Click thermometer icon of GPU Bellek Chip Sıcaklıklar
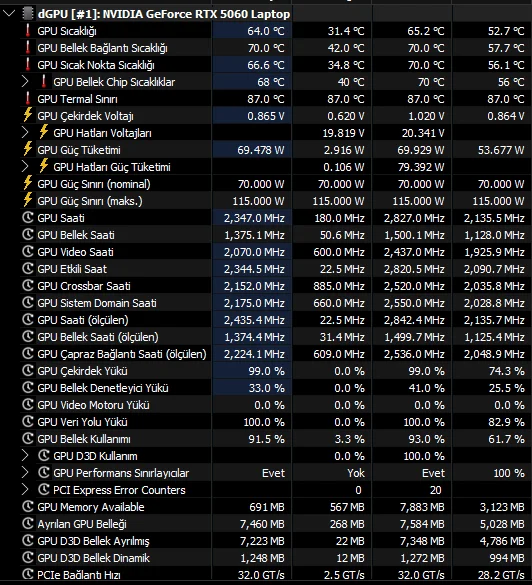Screen dimensions: 532x585 [44, 81]
